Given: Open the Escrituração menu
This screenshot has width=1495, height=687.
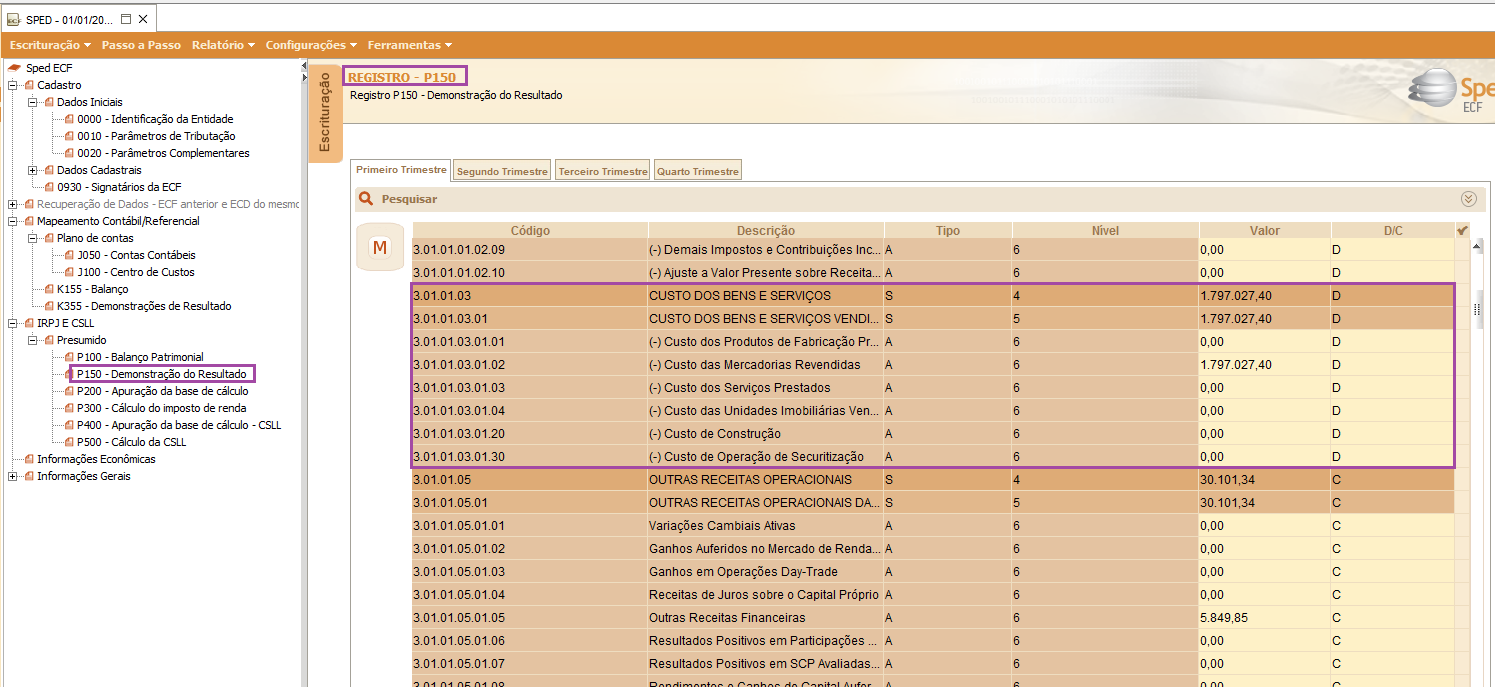Looking at the screenshot, I should (50, 45).
